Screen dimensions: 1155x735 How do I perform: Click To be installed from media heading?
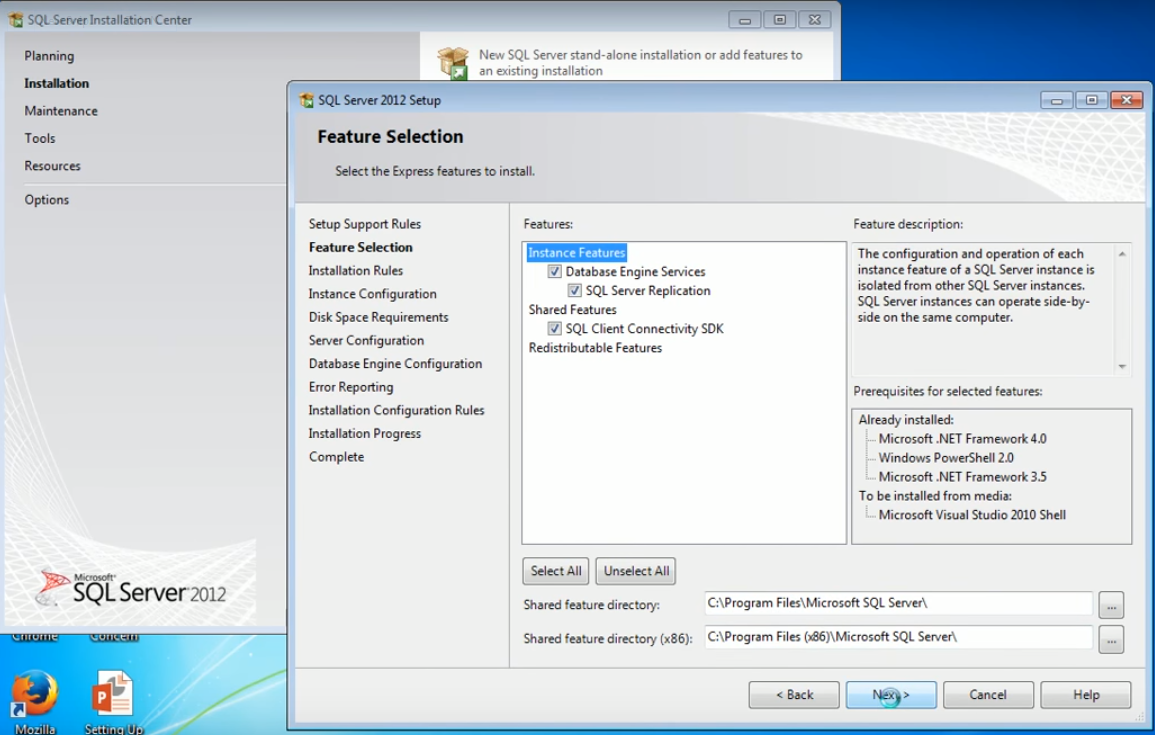tap(935, 496)
